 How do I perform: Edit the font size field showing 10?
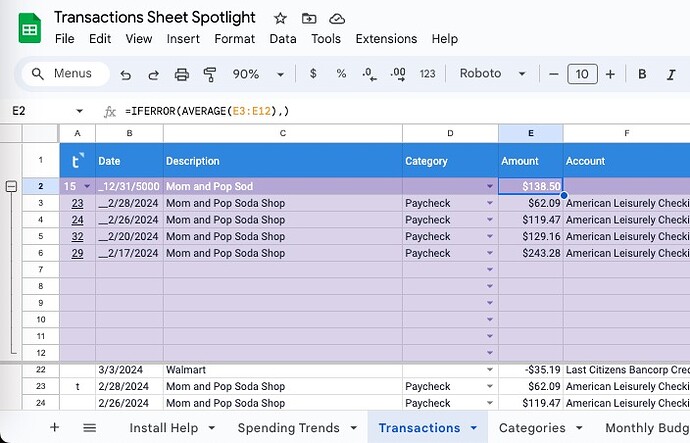coord(582,74)
